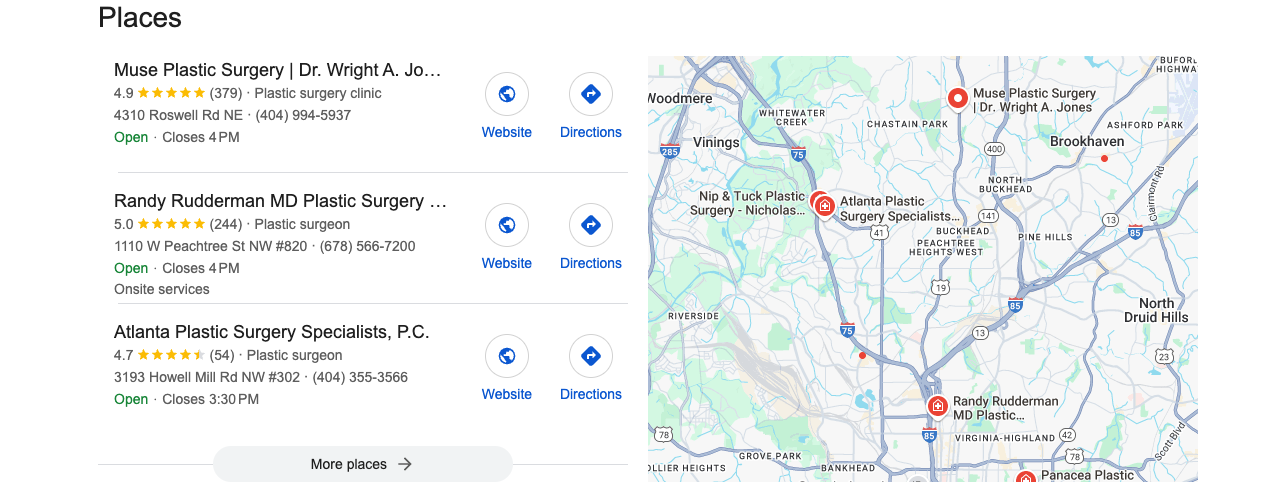Click Atlanta Plastic Surgery Specialists map pin
Viewport: 1280px width, 482px height.
[x=825, y=206]
